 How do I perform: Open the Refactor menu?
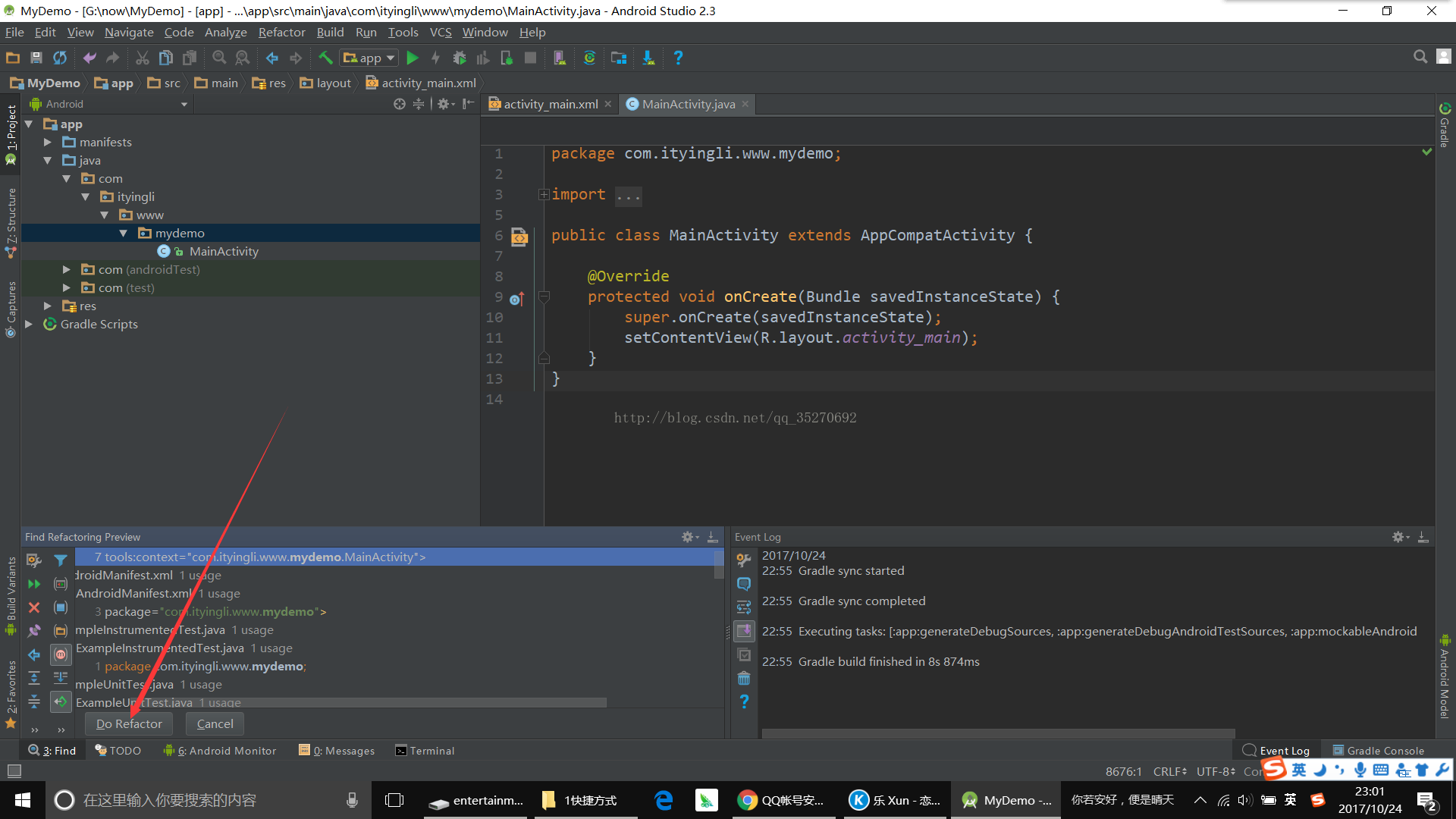[x=281, y=32]
